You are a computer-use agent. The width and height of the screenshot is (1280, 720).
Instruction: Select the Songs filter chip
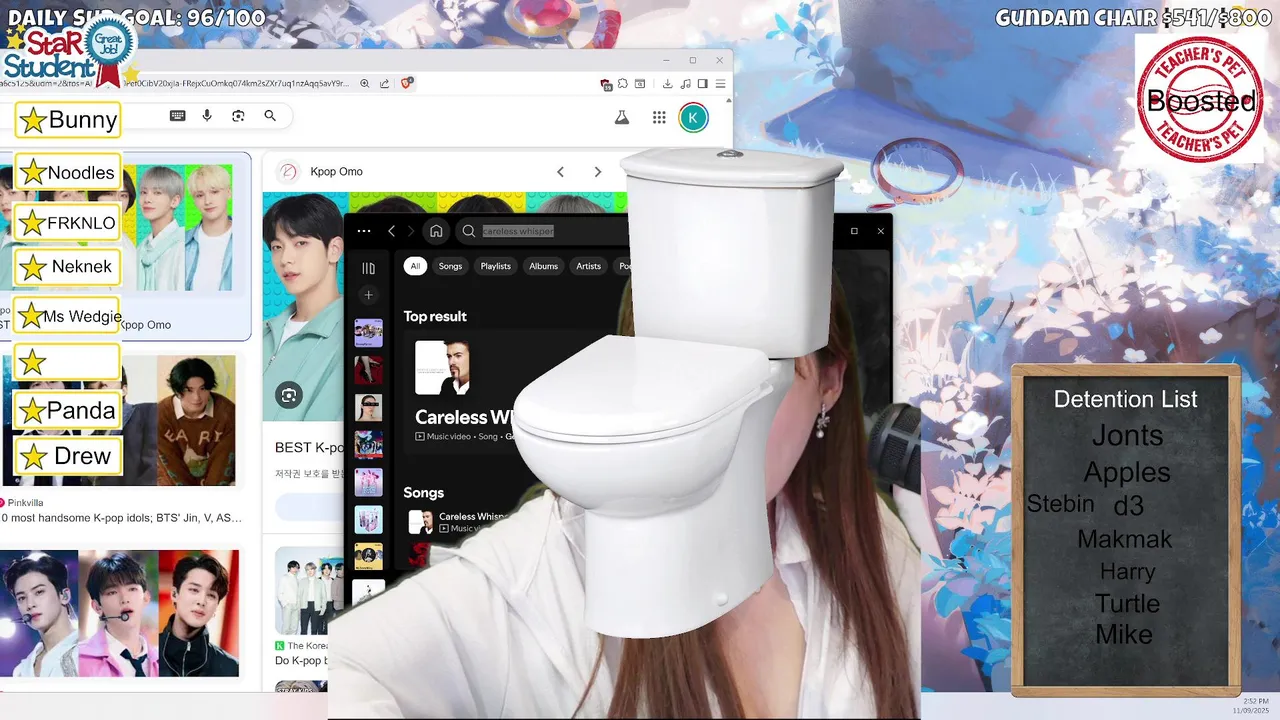pyautogui.click(x=450, y=266)
